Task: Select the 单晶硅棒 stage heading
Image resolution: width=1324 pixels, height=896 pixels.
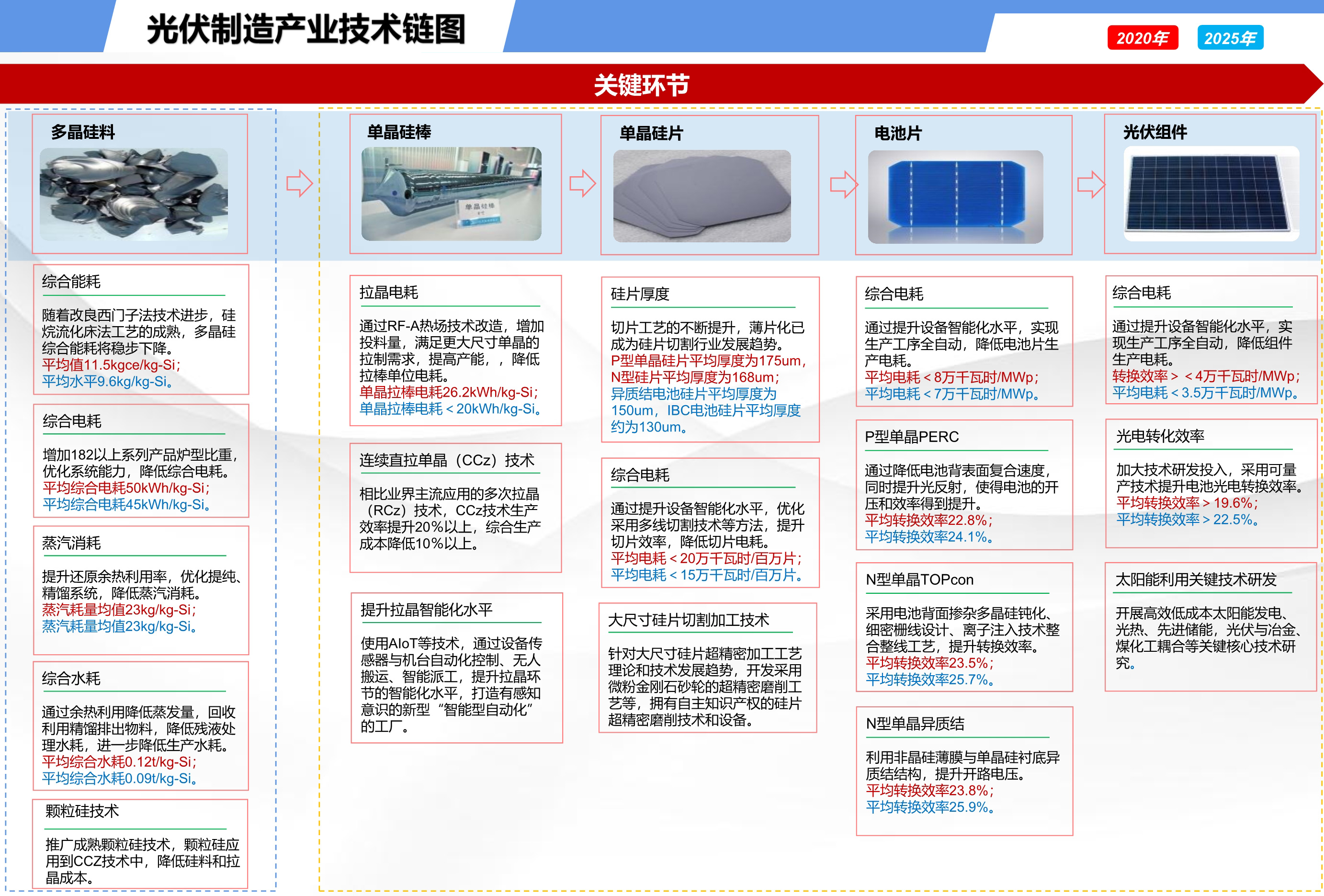Action: (399, 132)
